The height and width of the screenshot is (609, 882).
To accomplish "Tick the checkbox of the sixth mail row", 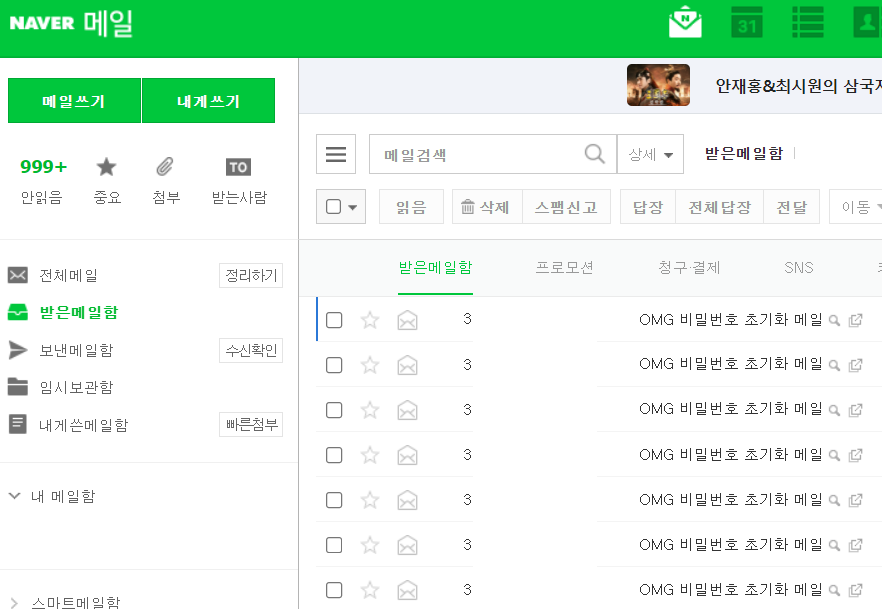I will (x=334, y=545).
